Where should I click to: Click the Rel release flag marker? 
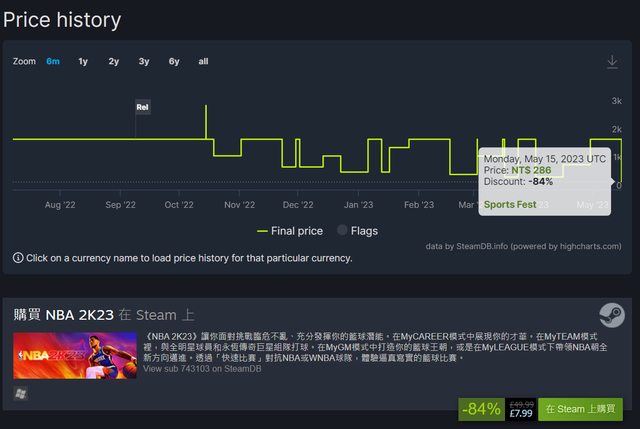(x=142, y=107)
